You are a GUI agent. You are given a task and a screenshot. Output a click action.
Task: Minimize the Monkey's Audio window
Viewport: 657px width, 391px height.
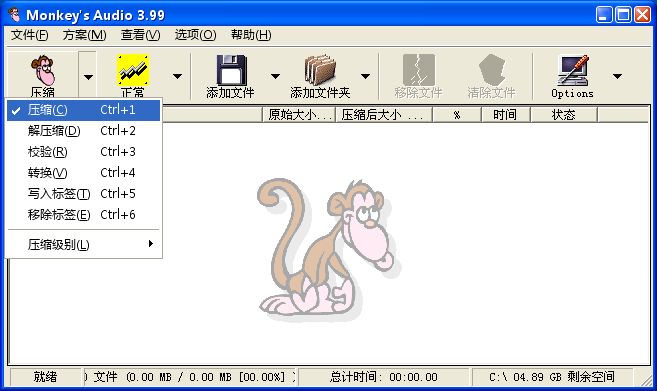[604, 15]
